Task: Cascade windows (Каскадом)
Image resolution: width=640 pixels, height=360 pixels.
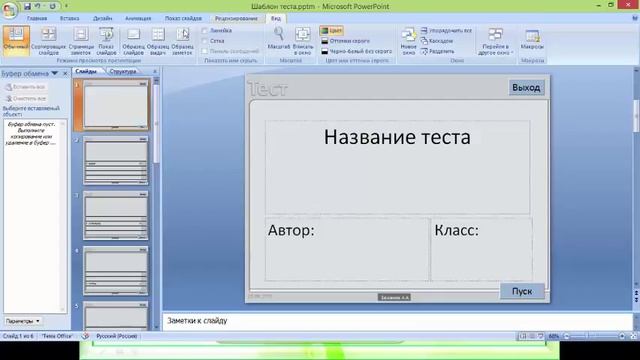Action: 437,41
